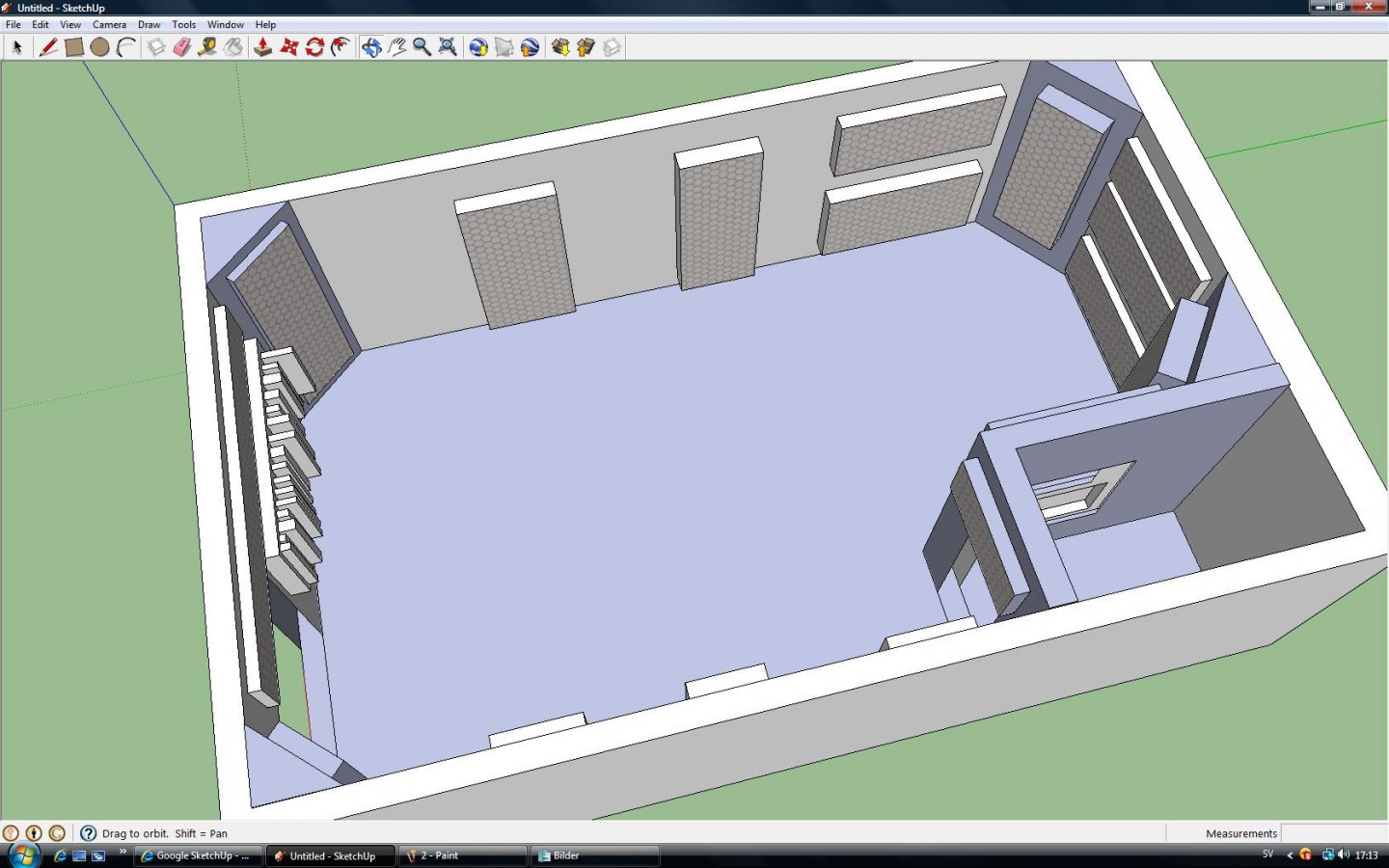Open the Camera menu

[109, 25]
